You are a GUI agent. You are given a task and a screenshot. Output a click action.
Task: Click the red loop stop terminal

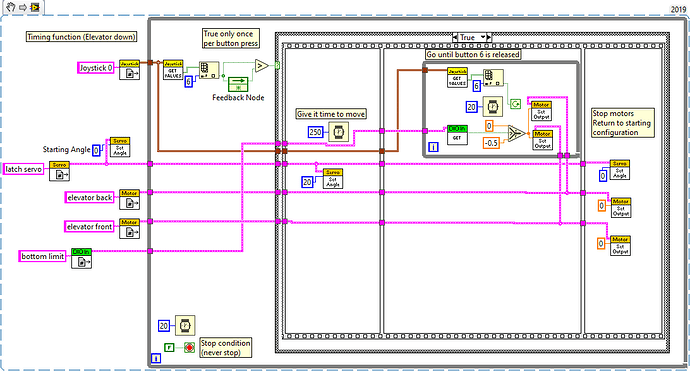(x=189, y=348)
